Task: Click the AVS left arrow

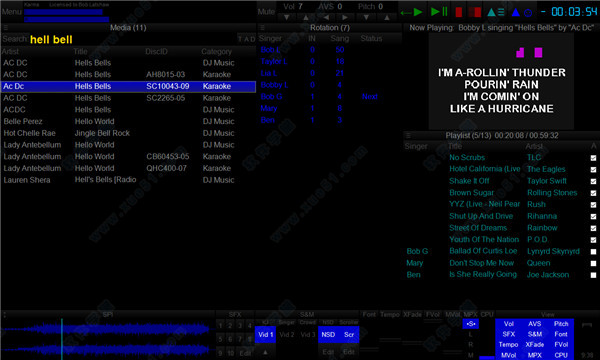Action: 326,17
